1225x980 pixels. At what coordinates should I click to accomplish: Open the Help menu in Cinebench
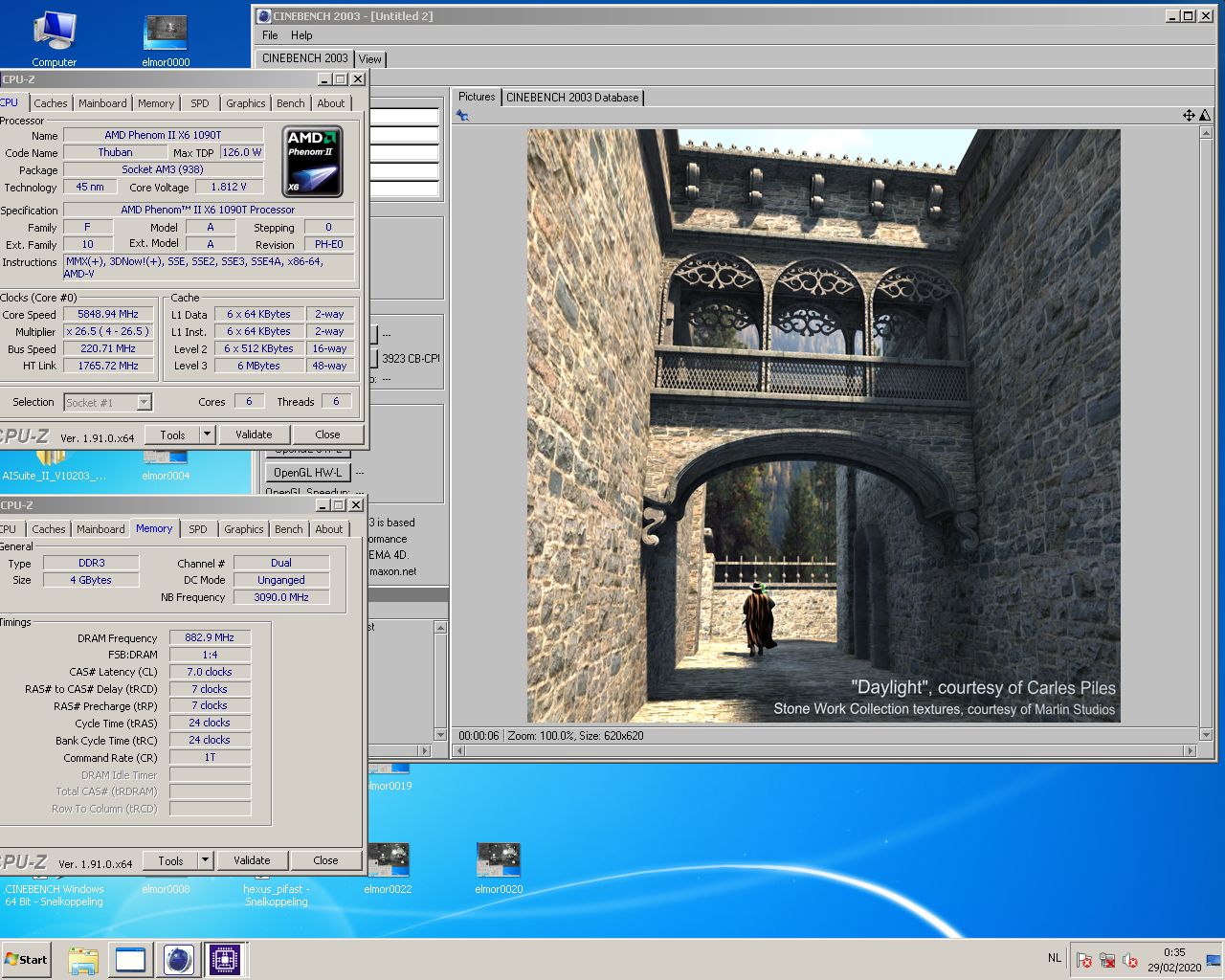pyautogui.click(x=301, y=35)
